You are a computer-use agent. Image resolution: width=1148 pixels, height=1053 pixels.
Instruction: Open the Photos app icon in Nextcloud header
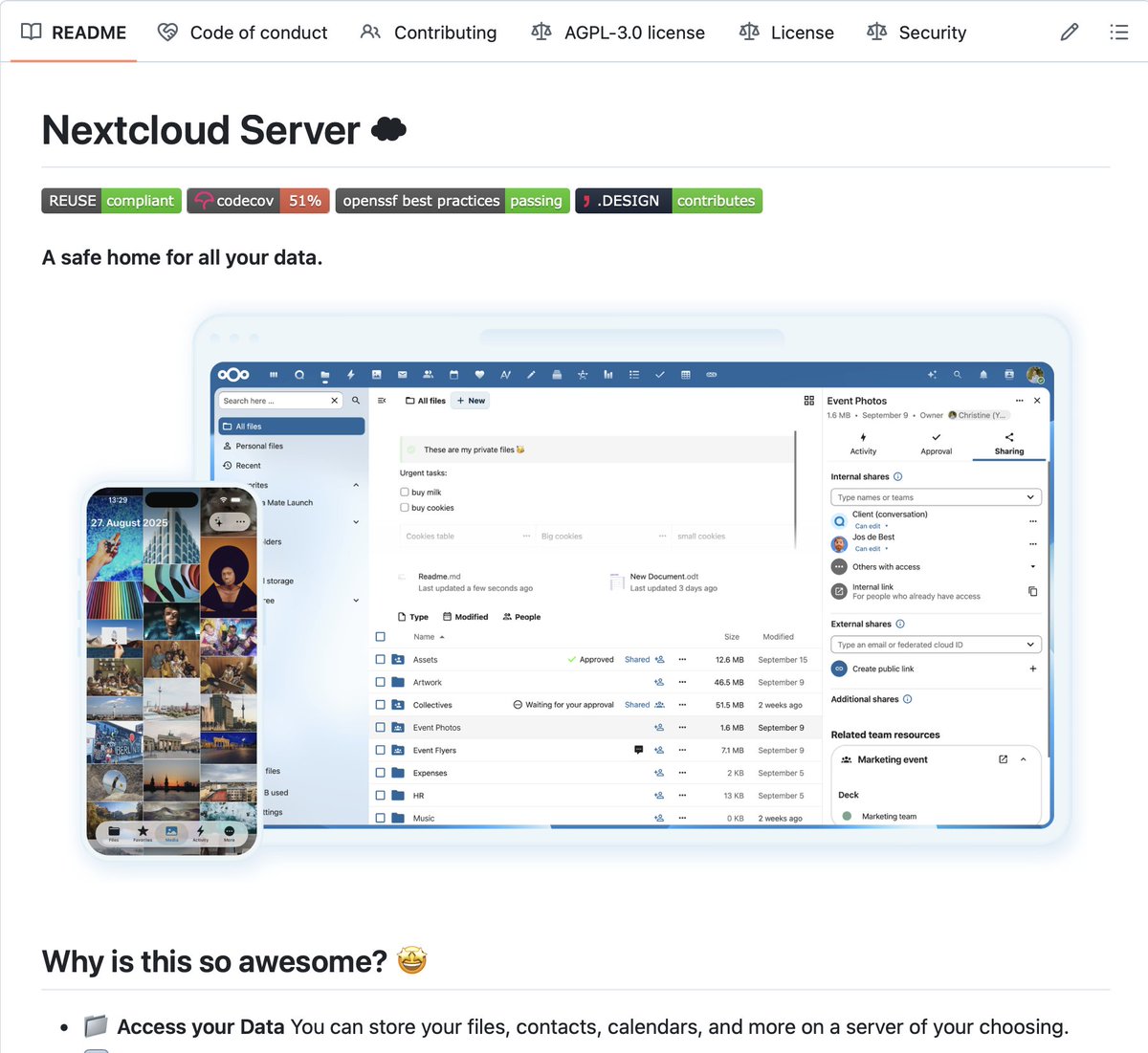click(377, 375)
